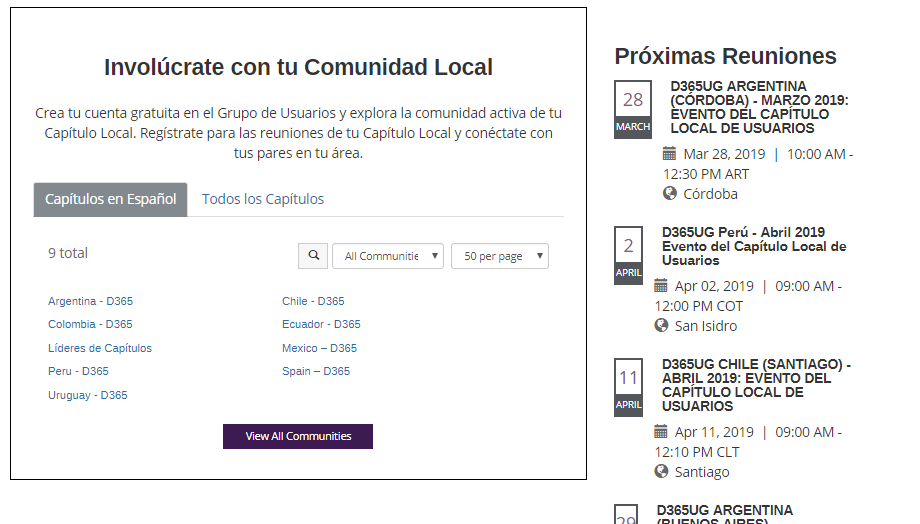Click the search magnifier button

(x=313, y=256)
